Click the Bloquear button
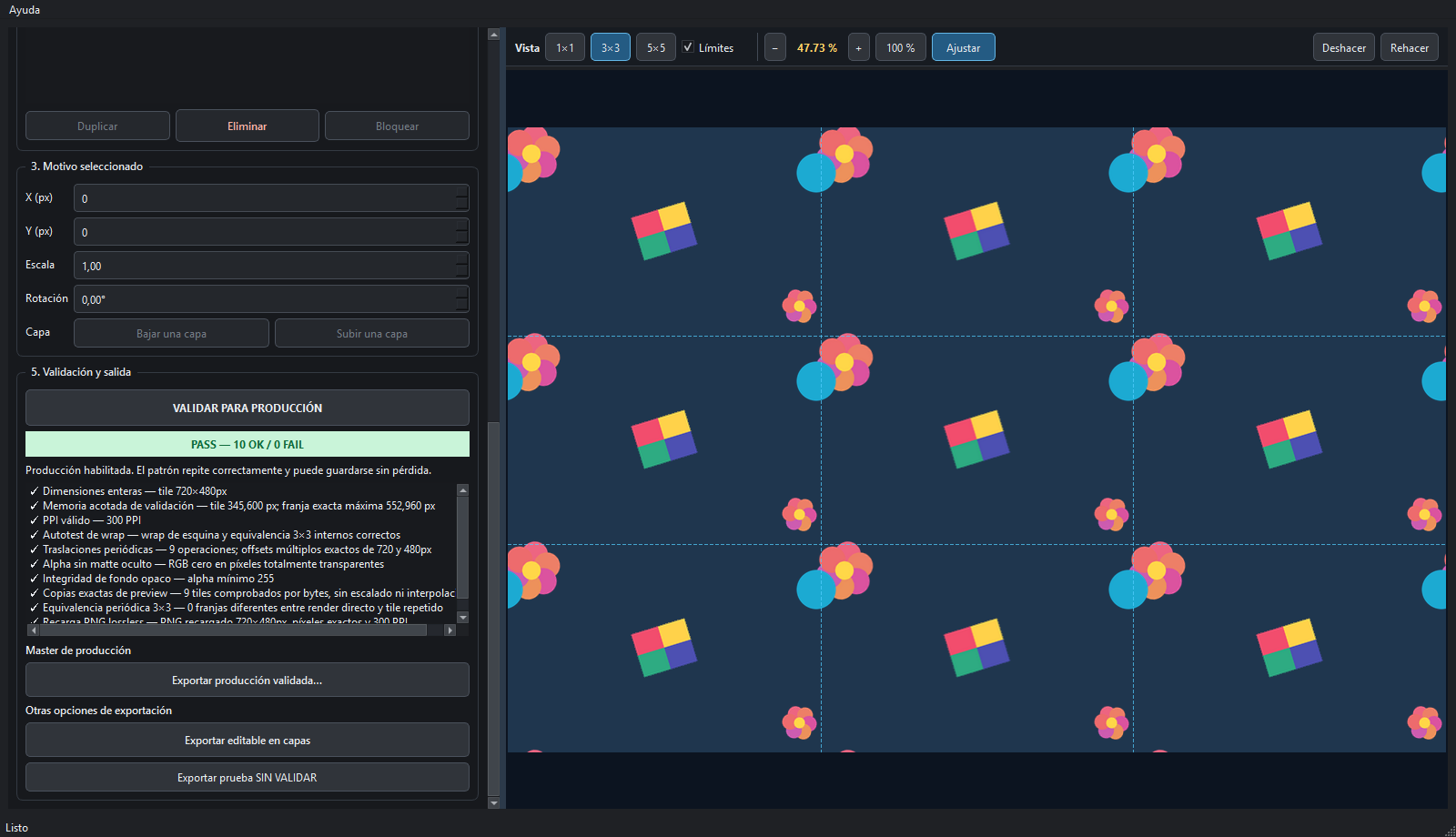 tap(398, 126)
